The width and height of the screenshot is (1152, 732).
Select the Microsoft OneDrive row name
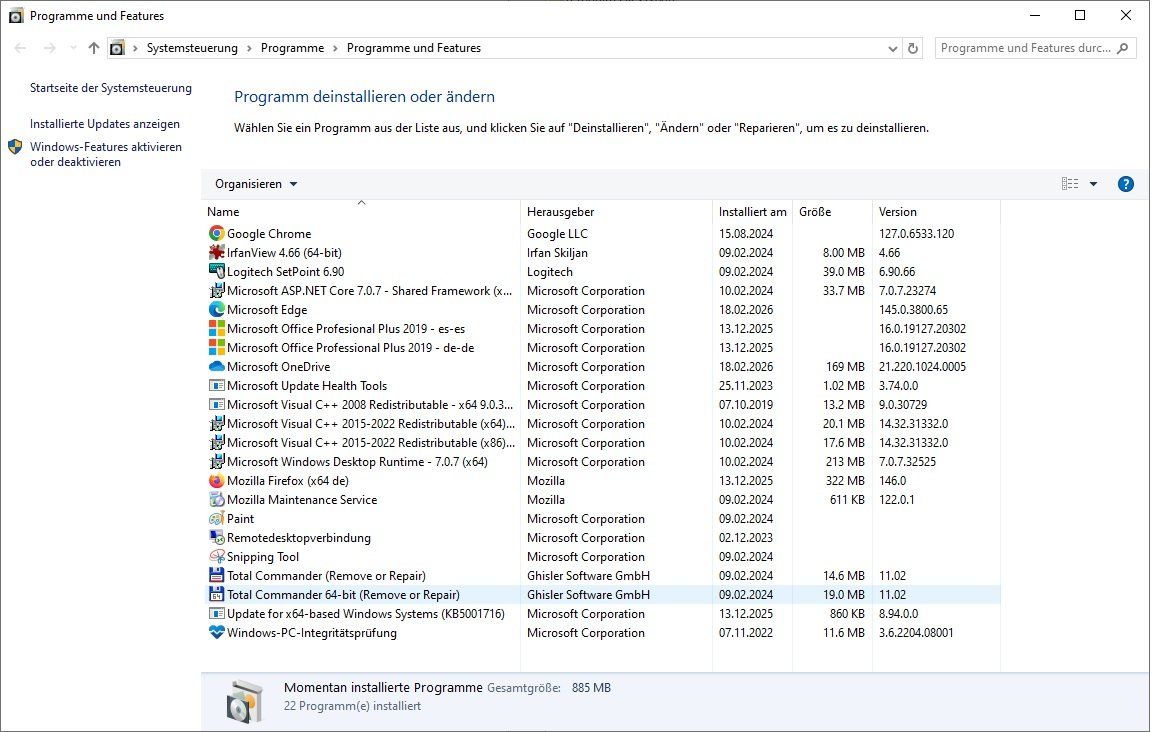pos(278,367)
